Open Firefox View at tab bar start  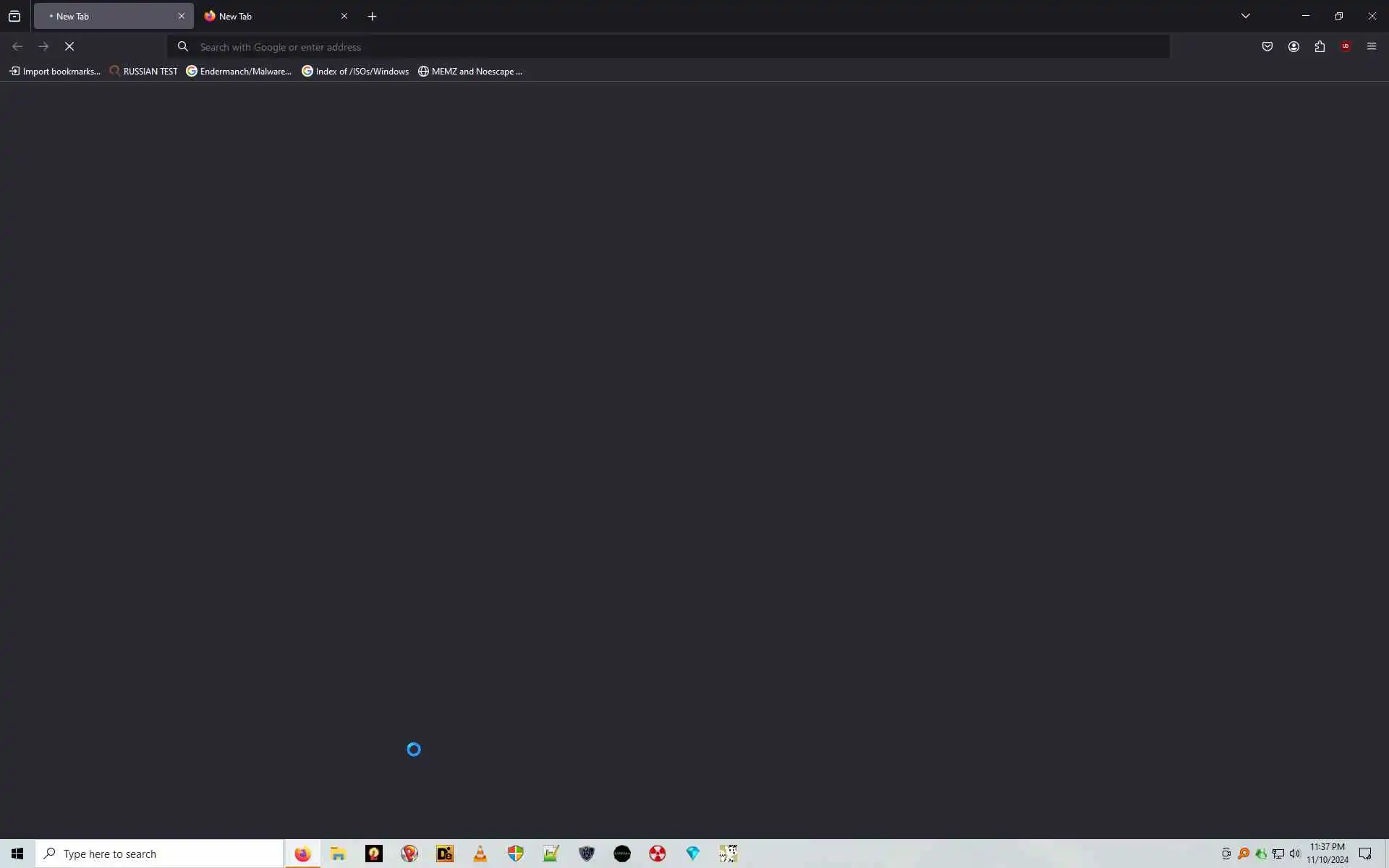tap(14, 16)
